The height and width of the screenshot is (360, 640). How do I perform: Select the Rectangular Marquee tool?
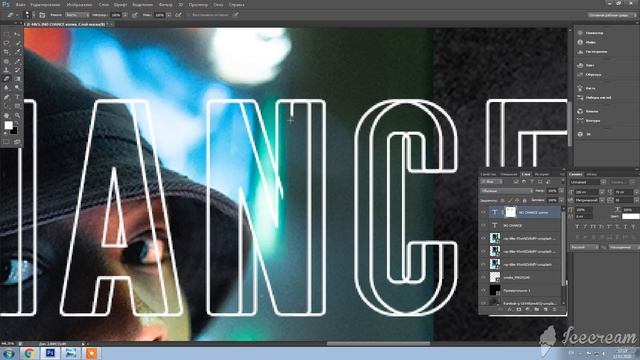click(6, 34)
